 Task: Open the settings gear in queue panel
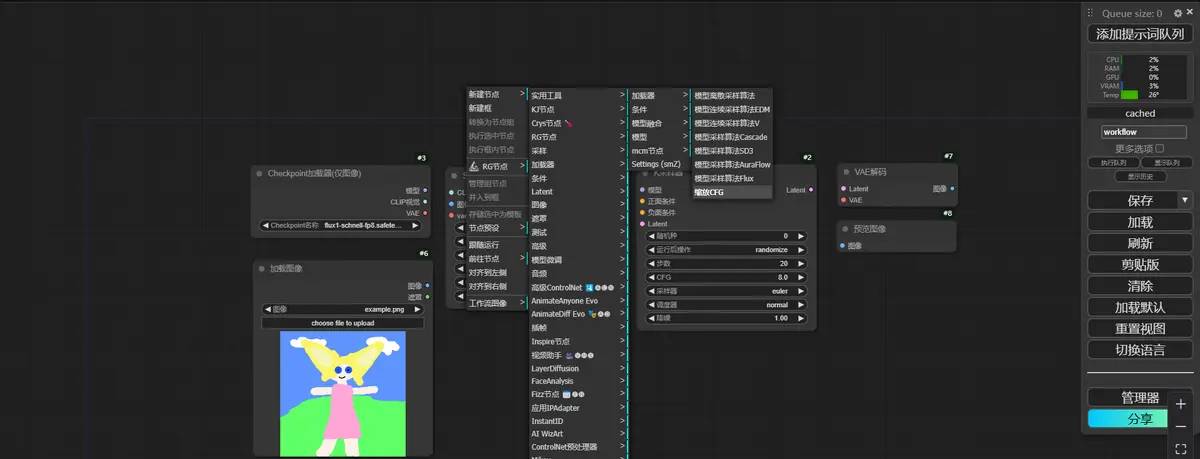click(x=1177, y=13)
